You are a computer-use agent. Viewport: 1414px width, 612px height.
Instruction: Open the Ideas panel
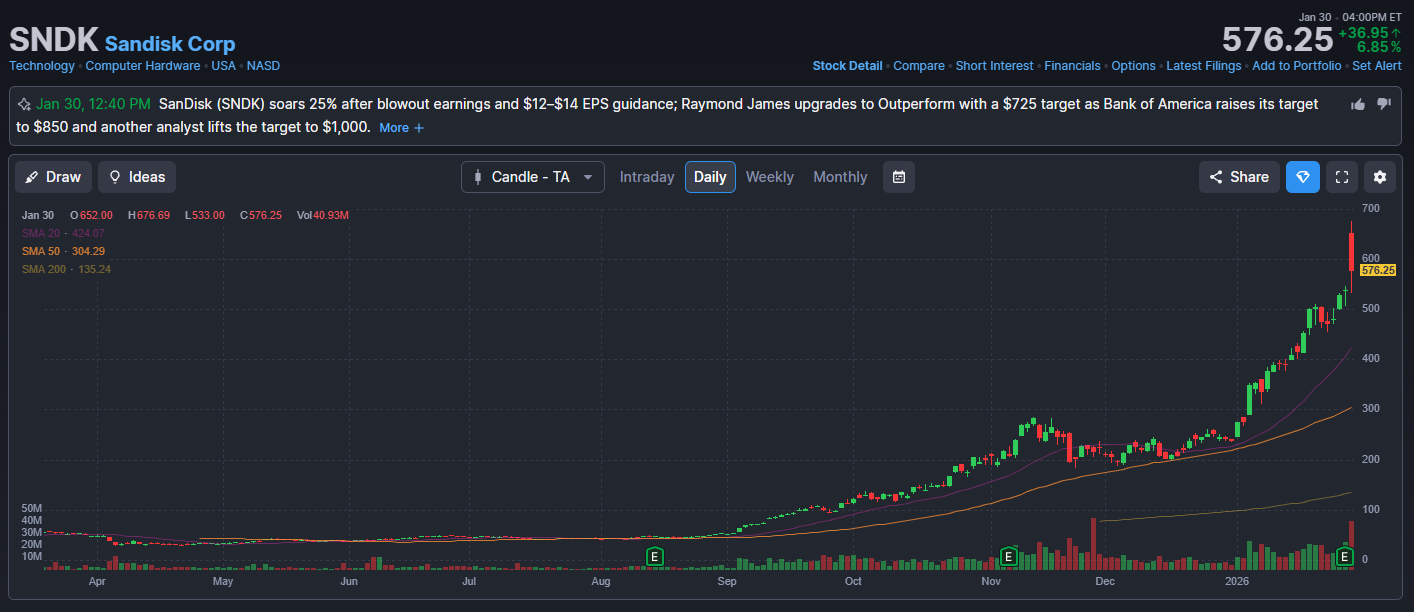pyautogui.click(x=137, y=177)
